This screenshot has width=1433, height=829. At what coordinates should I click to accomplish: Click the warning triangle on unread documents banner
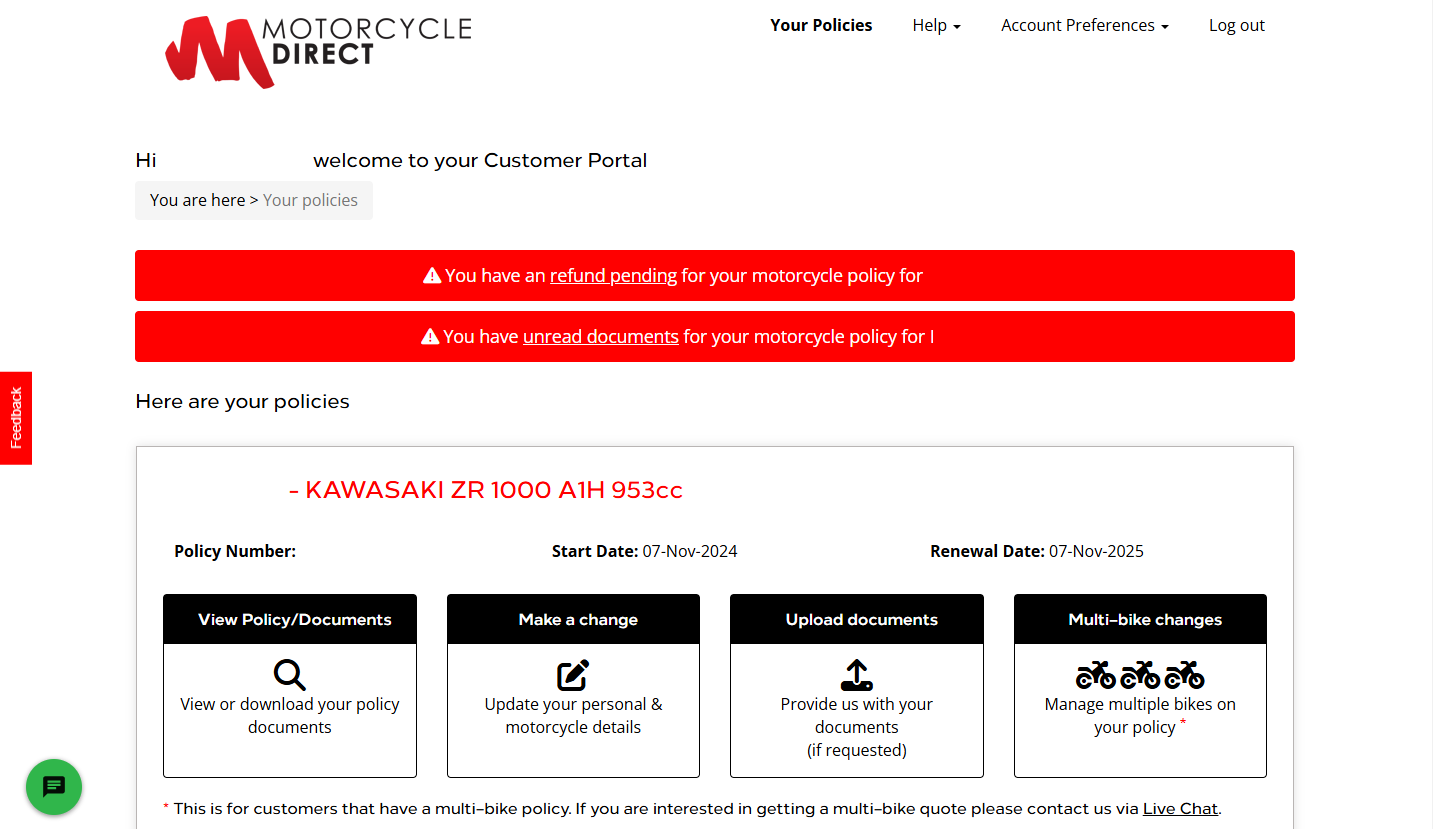tap(430, 337)
